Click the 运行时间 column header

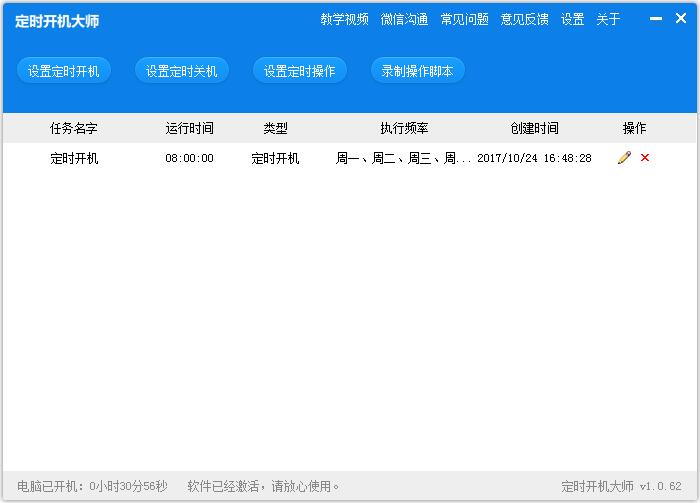point(189,129)
